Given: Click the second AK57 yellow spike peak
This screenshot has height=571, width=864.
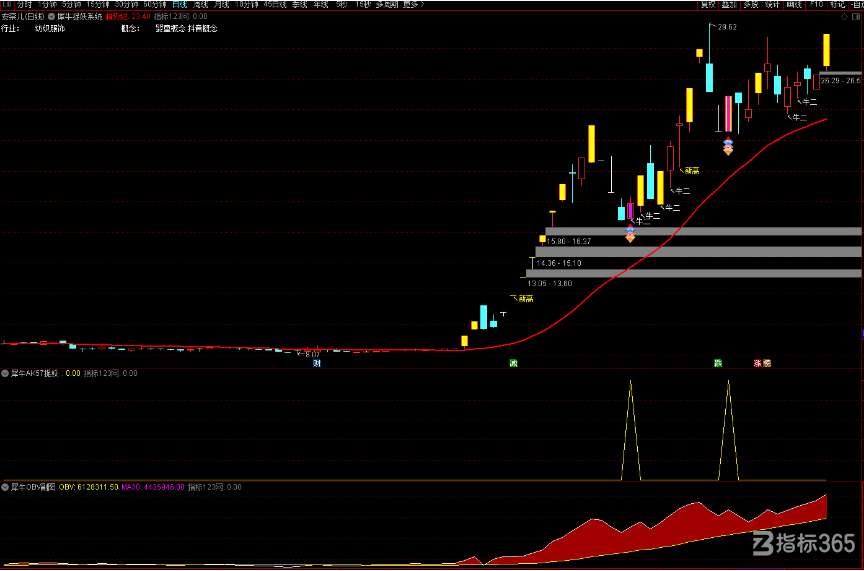Looking at the screenshot, I should [x=728, y=381].
